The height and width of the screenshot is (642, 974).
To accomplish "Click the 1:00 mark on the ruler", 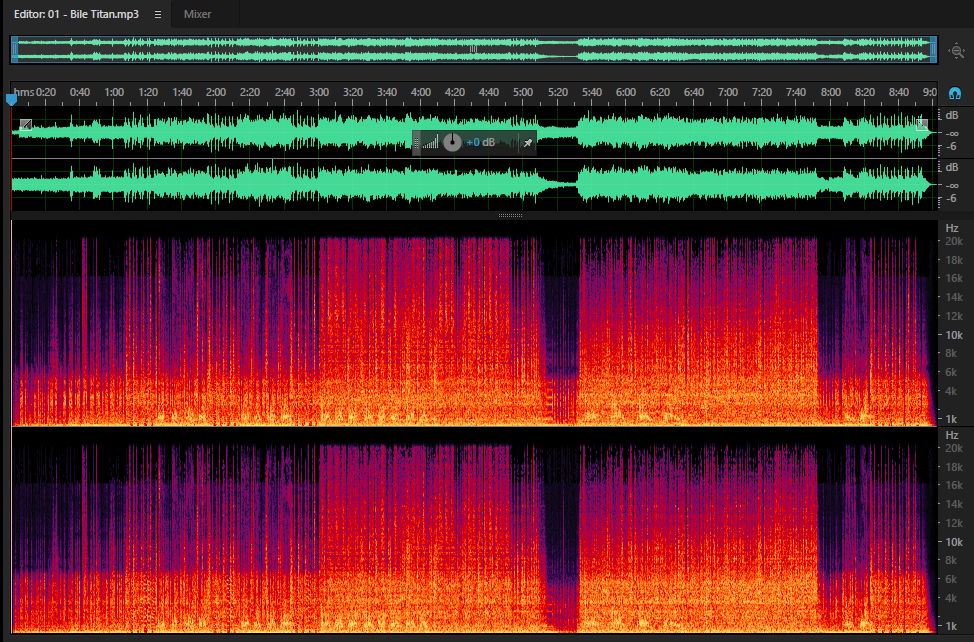I will (x=114, y=93).
